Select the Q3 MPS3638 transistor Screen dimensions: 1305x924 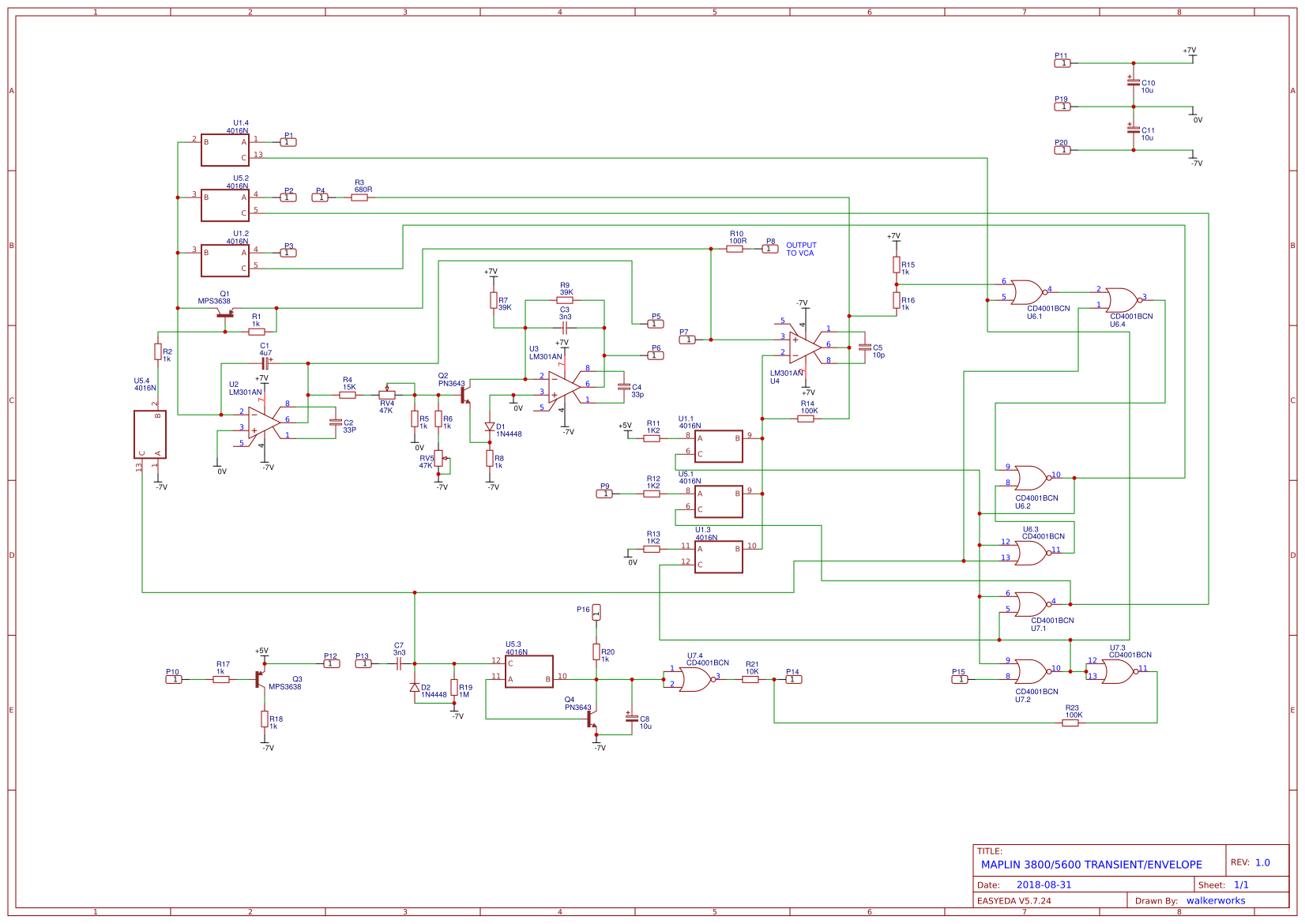click(x=260, y=679)
